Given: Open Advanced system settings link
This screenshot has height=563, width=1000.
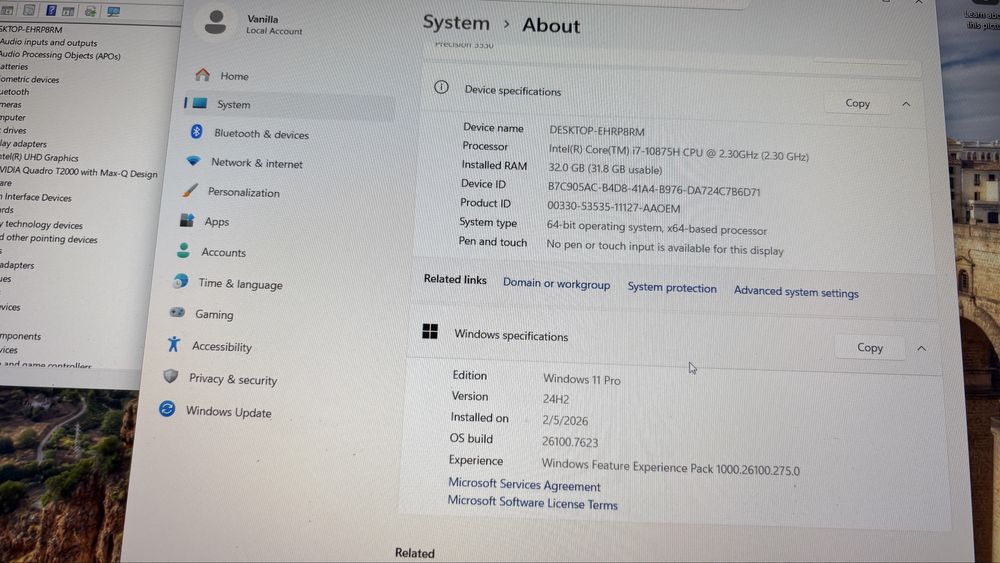Looking at the screenshot, I should (796, 292).
